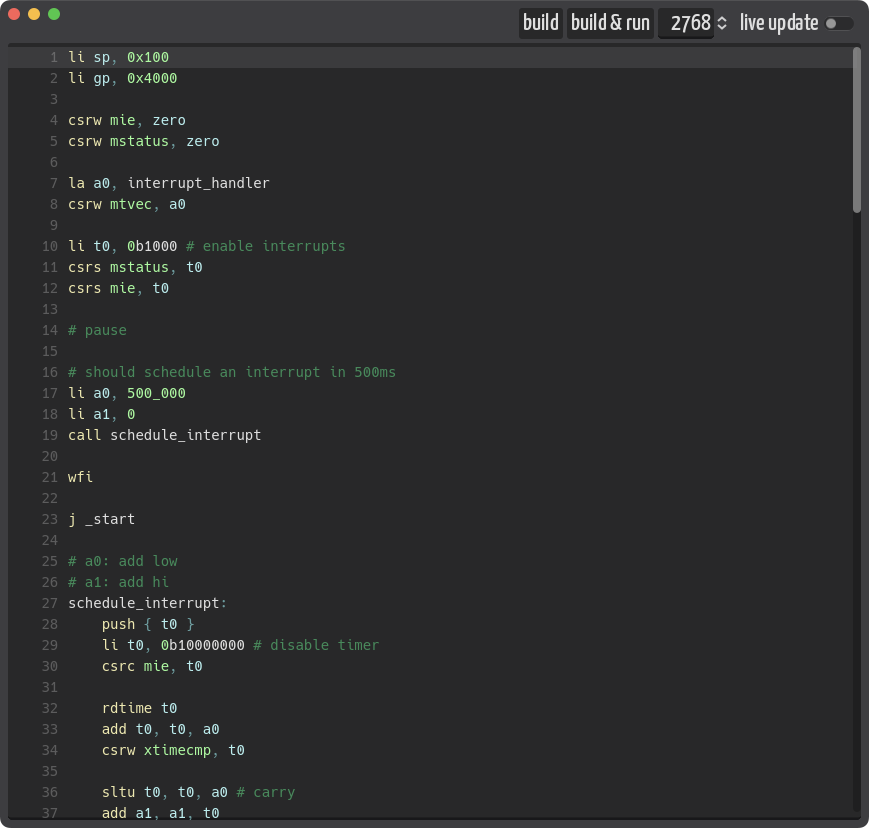The height and width of the screenshot is (828, 869).
Task: Click the '# pause' comment
Action: point(97,330)
